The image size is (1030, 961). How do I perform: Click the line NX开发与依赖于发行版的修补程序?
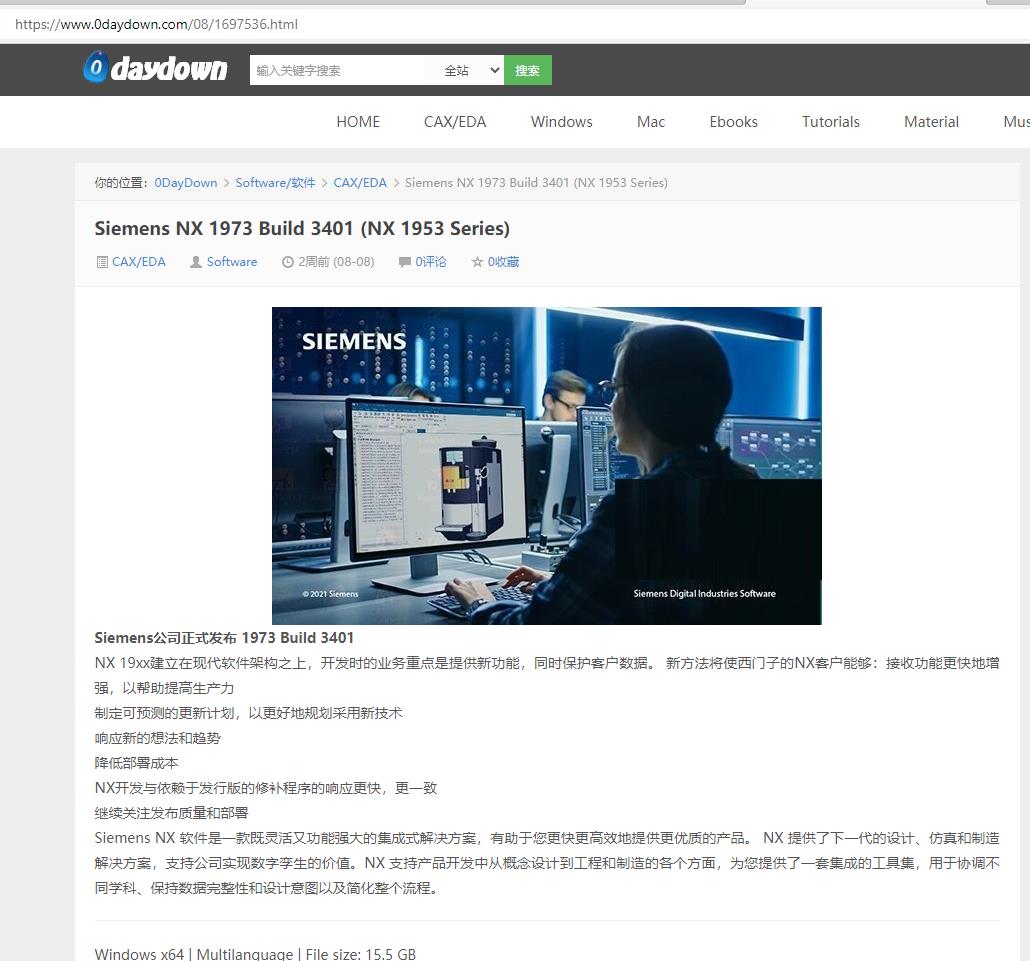tap(265, 788)
